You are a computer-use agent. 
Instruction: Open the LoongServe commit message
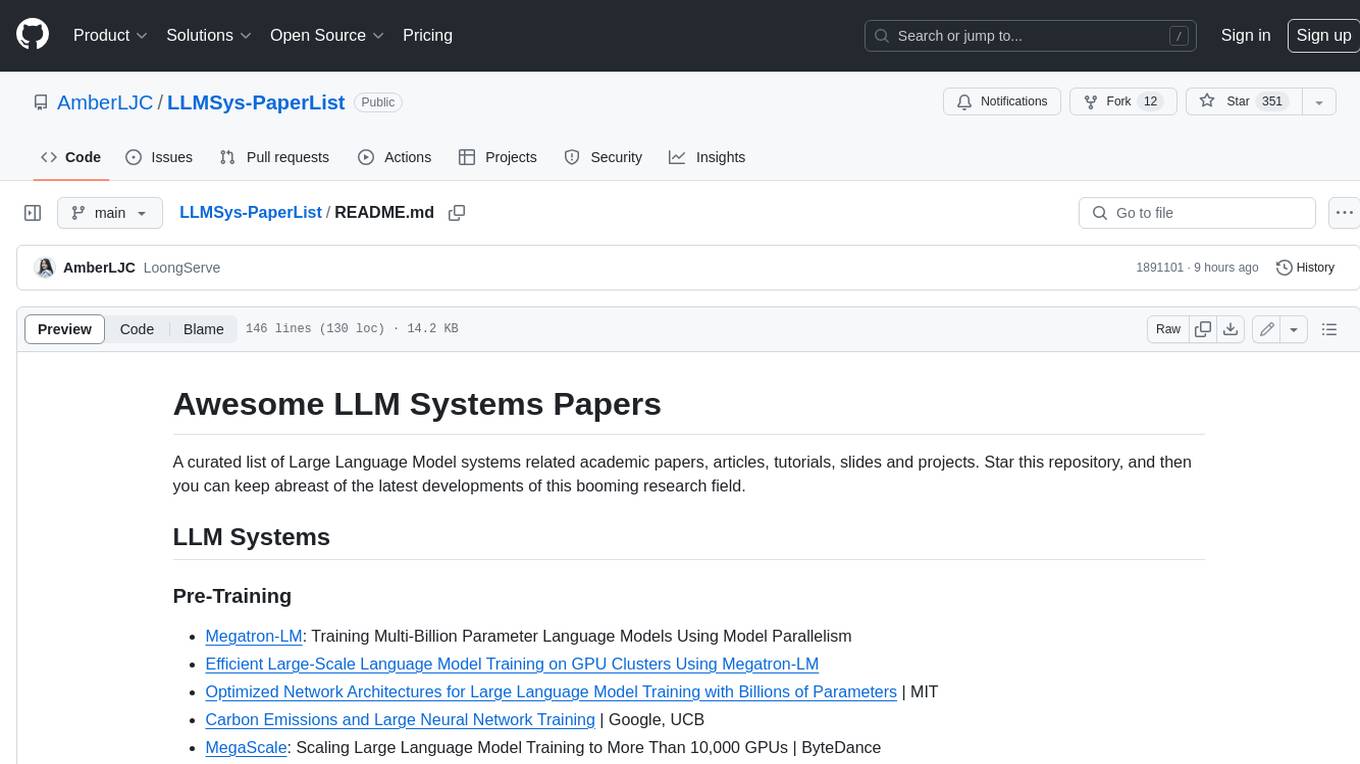tap(182, 268)
